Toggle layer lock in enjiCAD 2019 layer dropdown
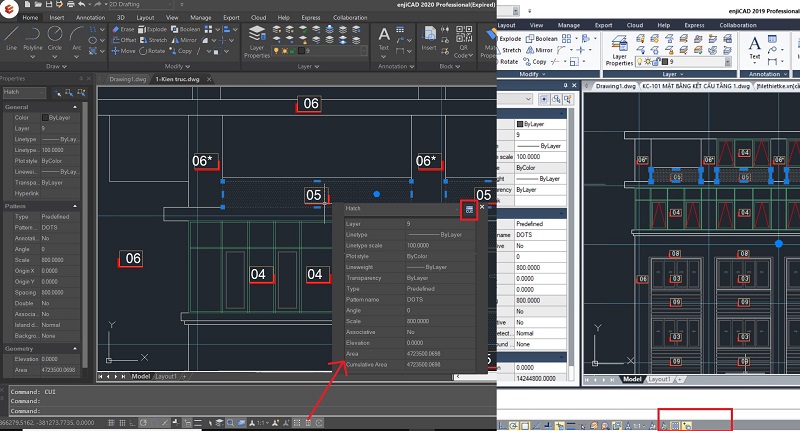The image size is (800, 431). (x=656, y=62)
